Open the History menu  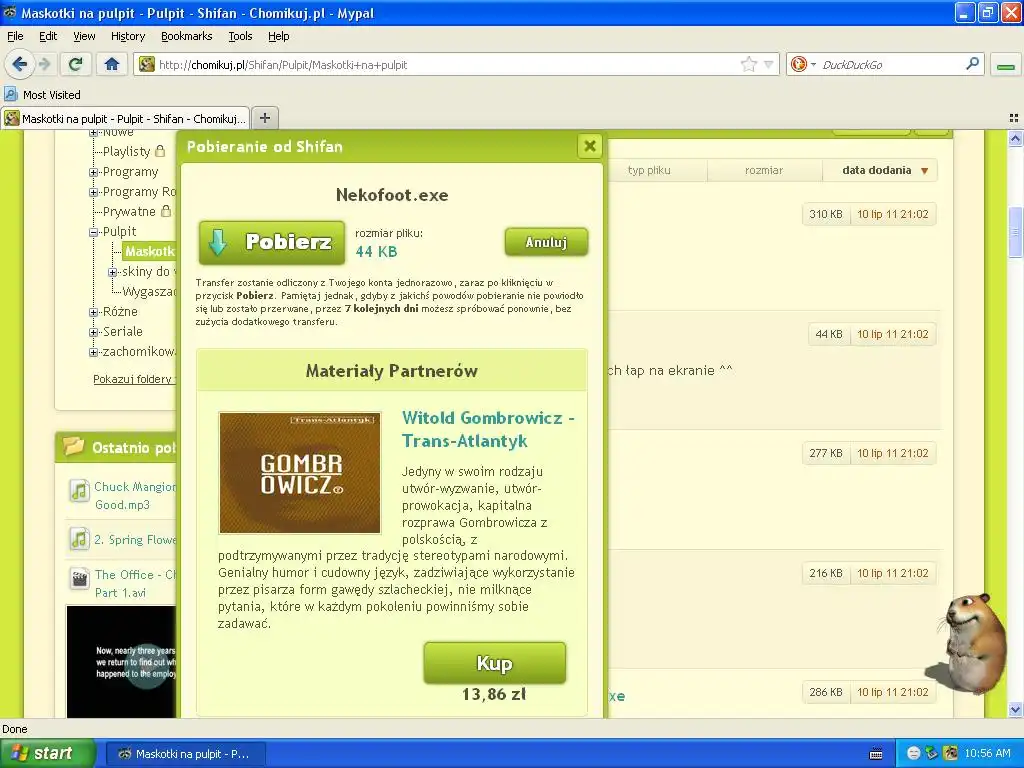click(x=127, y=36)
